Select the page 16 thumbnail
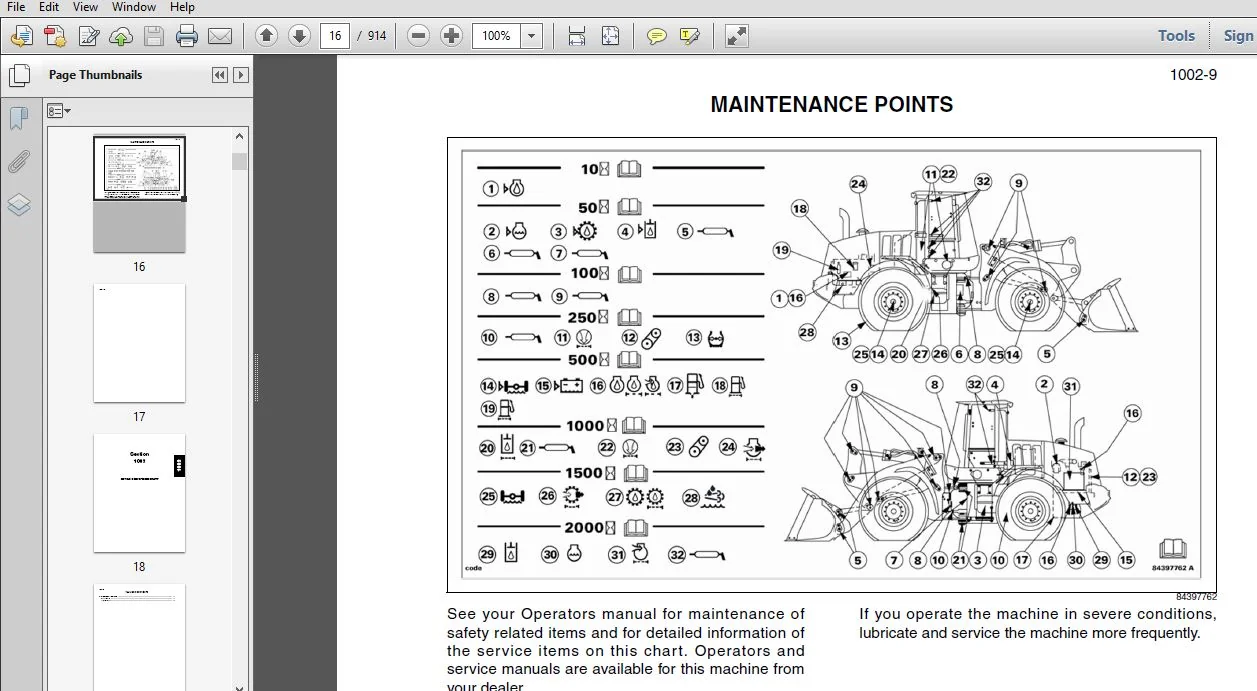 [x=139, y=194]
